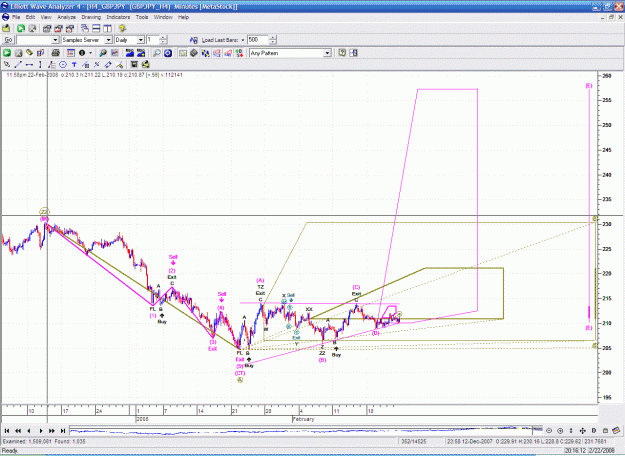
Task: Adjust the period multiplier spinner arrows
Action: coord(163,40)
